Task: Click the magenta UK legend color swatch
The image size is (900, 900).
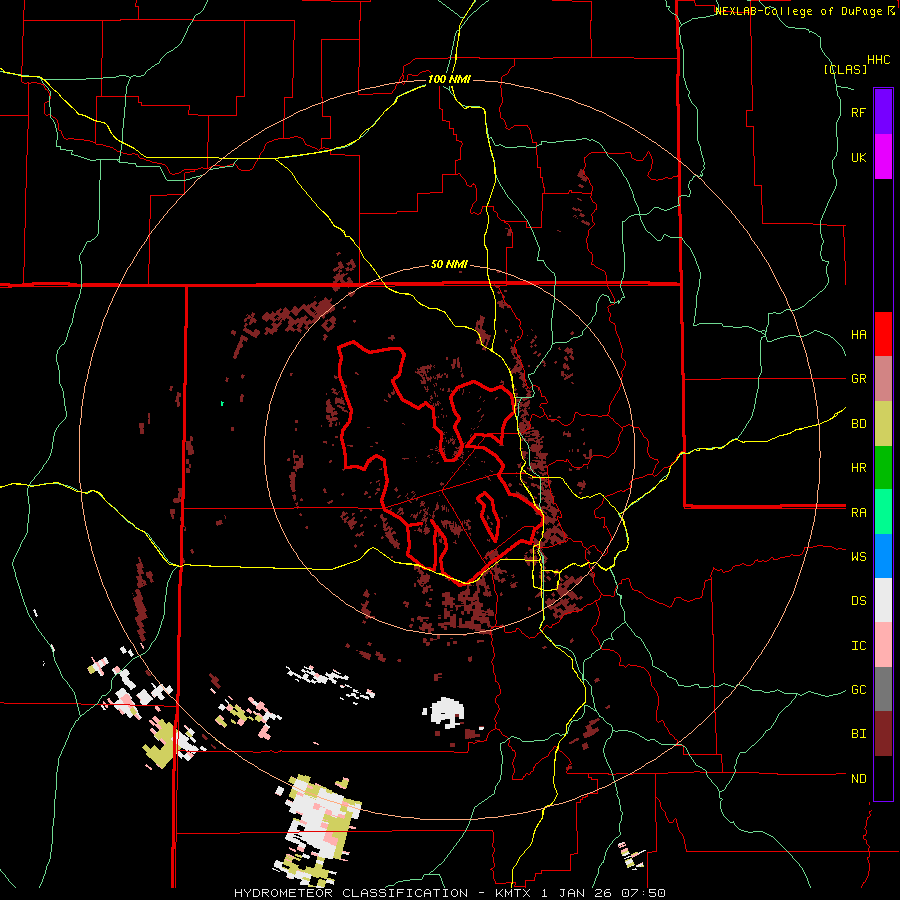Action: (x=883, y=157)
